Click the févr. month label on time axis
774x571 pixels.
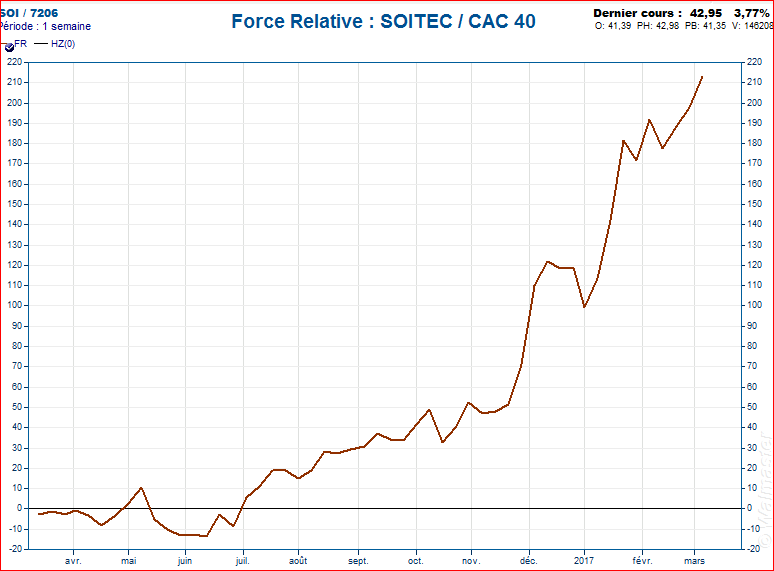tap(642, 561)
